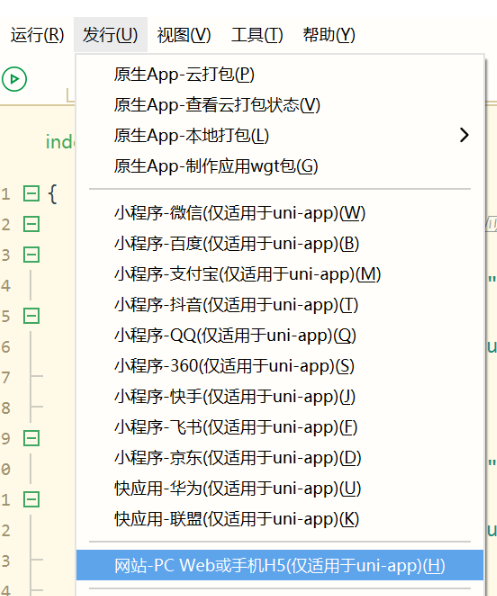Choose 小程序-QQ publish option

pyautogui.click(x=280, y=335)
